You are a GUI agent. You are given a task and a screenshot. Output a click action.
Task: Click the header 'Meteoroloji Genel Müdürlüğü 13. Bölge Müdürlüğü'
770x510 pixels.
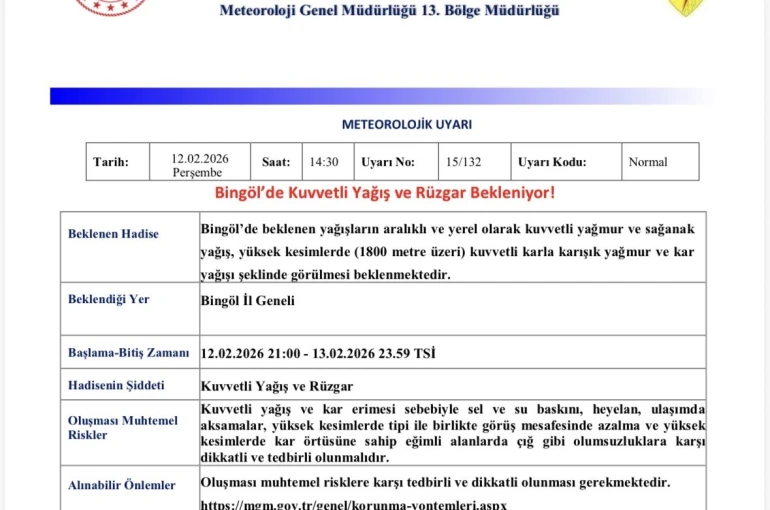point(389,10)
